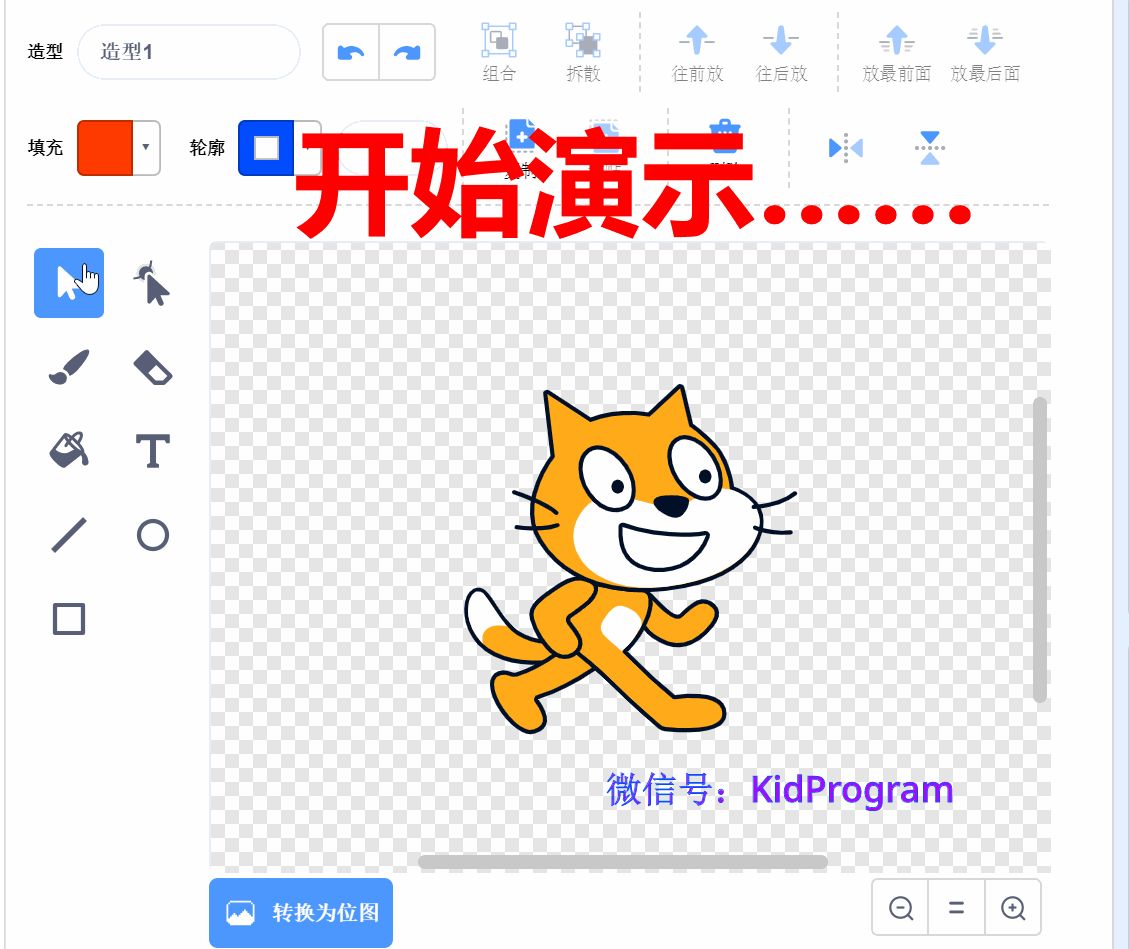
Task: Select the Fill bucket tool
Action: pos(69,451)
